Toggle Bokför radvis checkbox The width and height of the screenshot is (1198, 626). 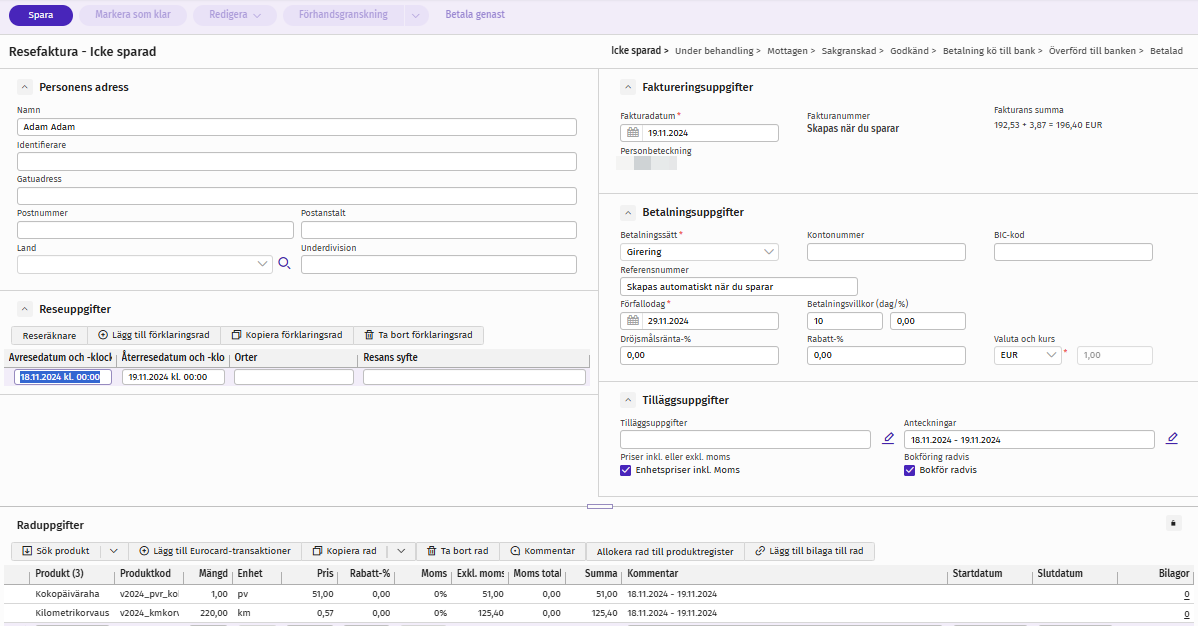[909, 470]
